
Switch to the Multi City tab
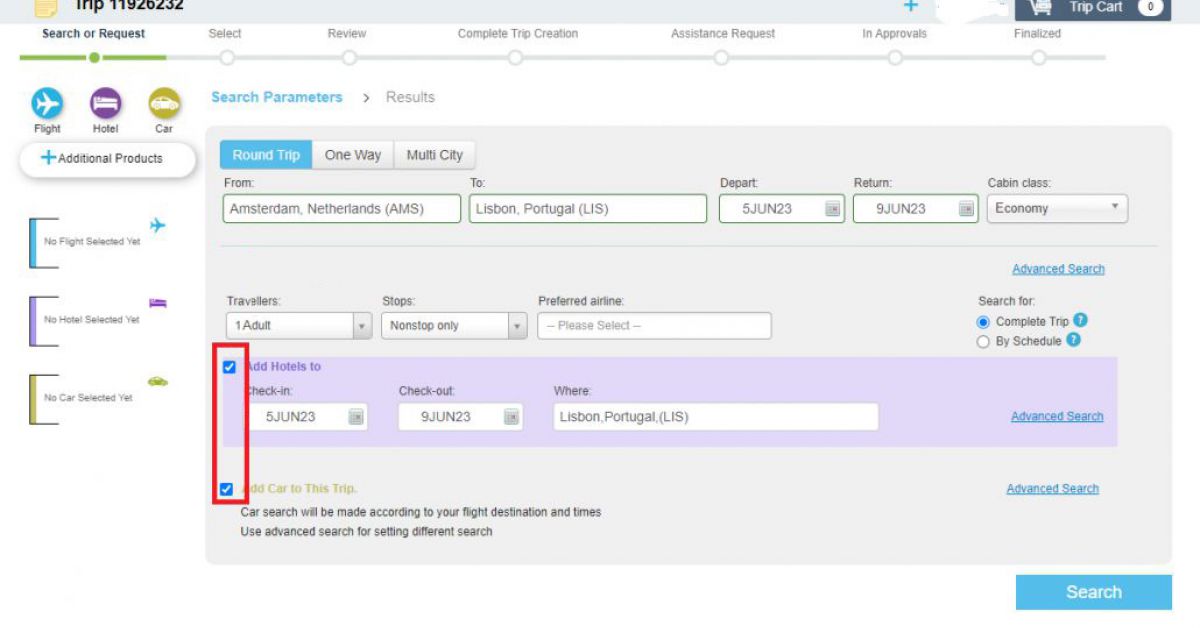434,155
